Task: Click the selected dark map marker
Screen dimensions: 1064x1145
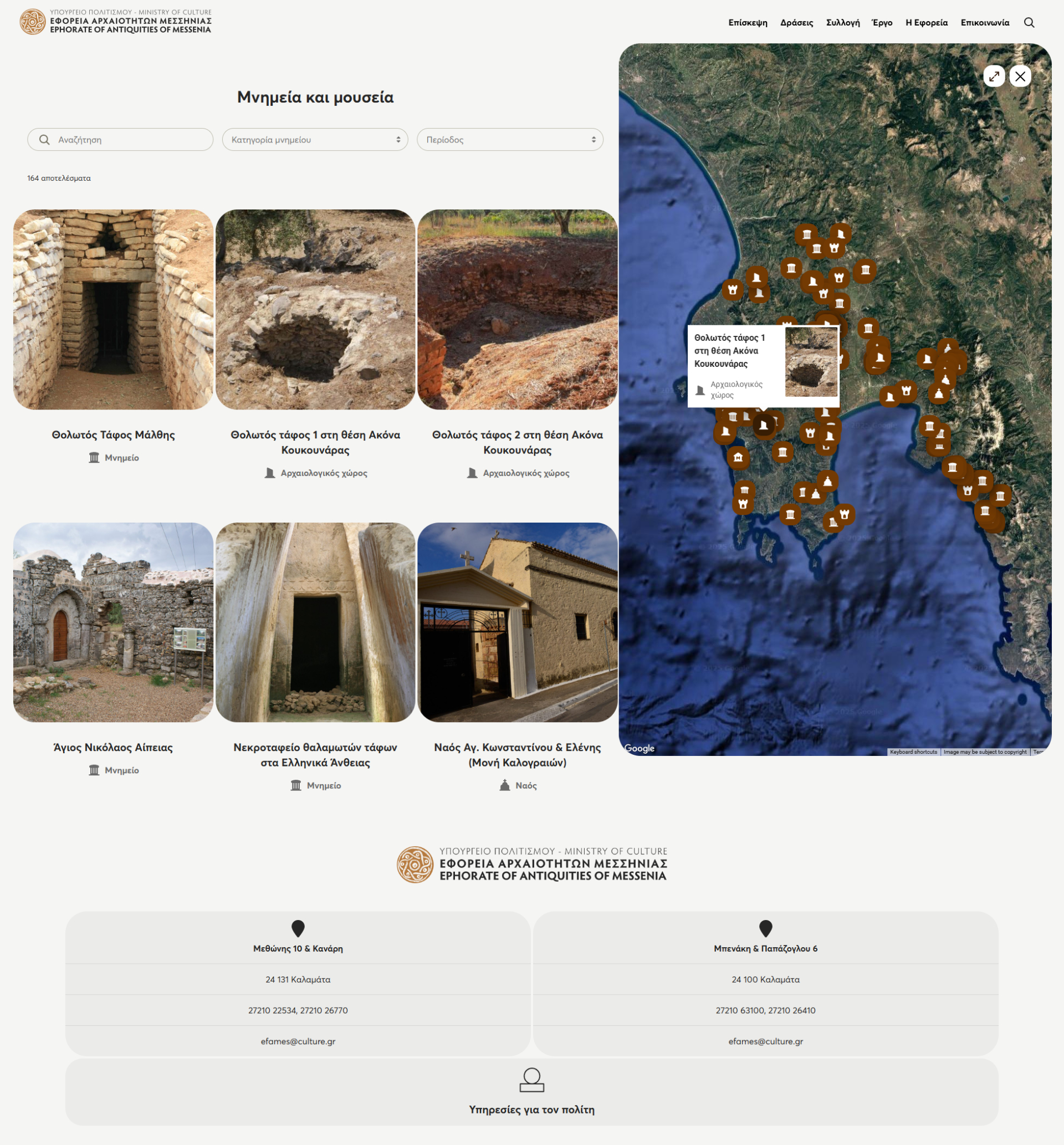Action: pyautogui.click(x=764, y=426)
